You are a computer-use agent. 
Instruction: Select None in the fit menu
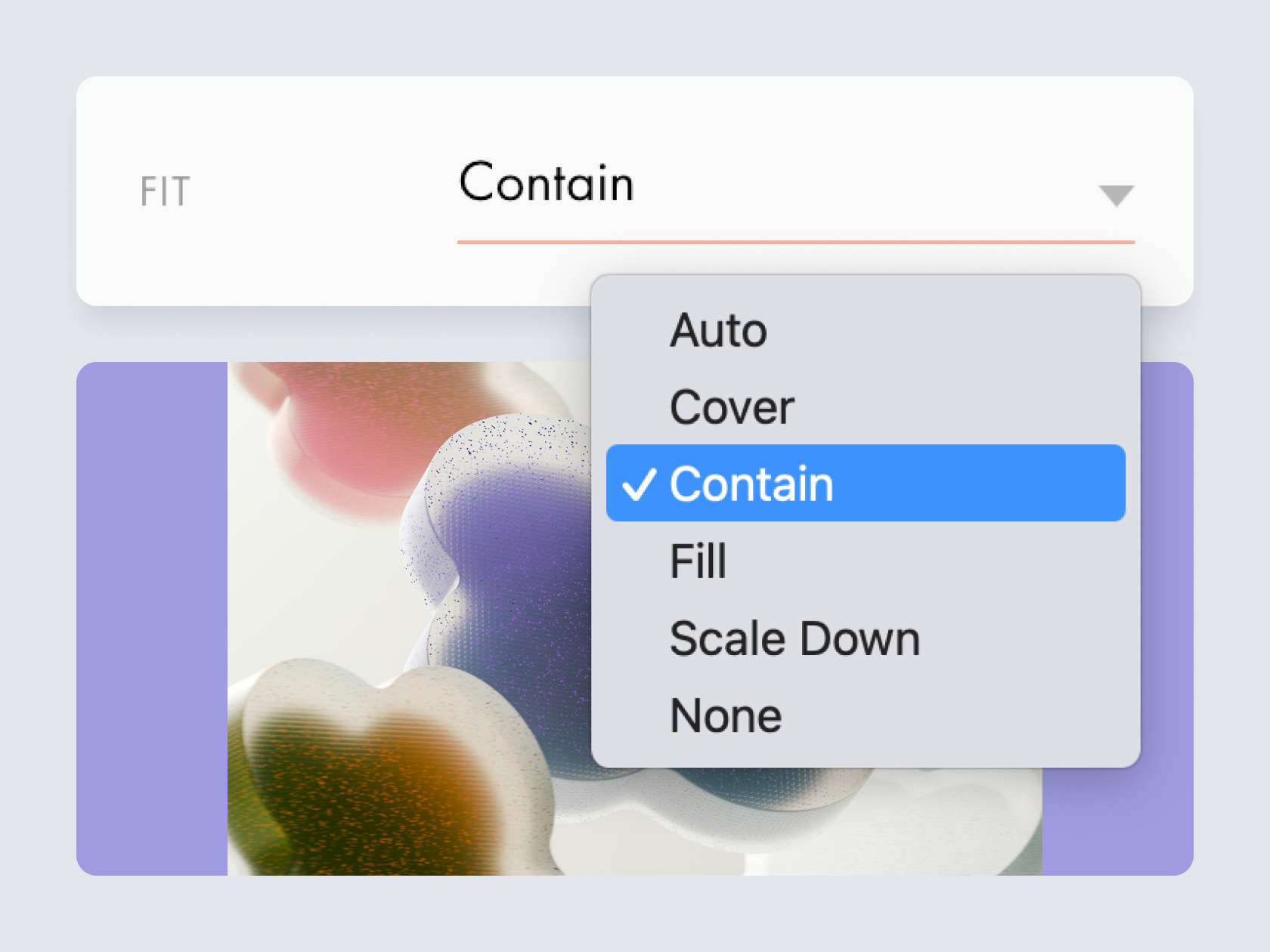point(866,716)
